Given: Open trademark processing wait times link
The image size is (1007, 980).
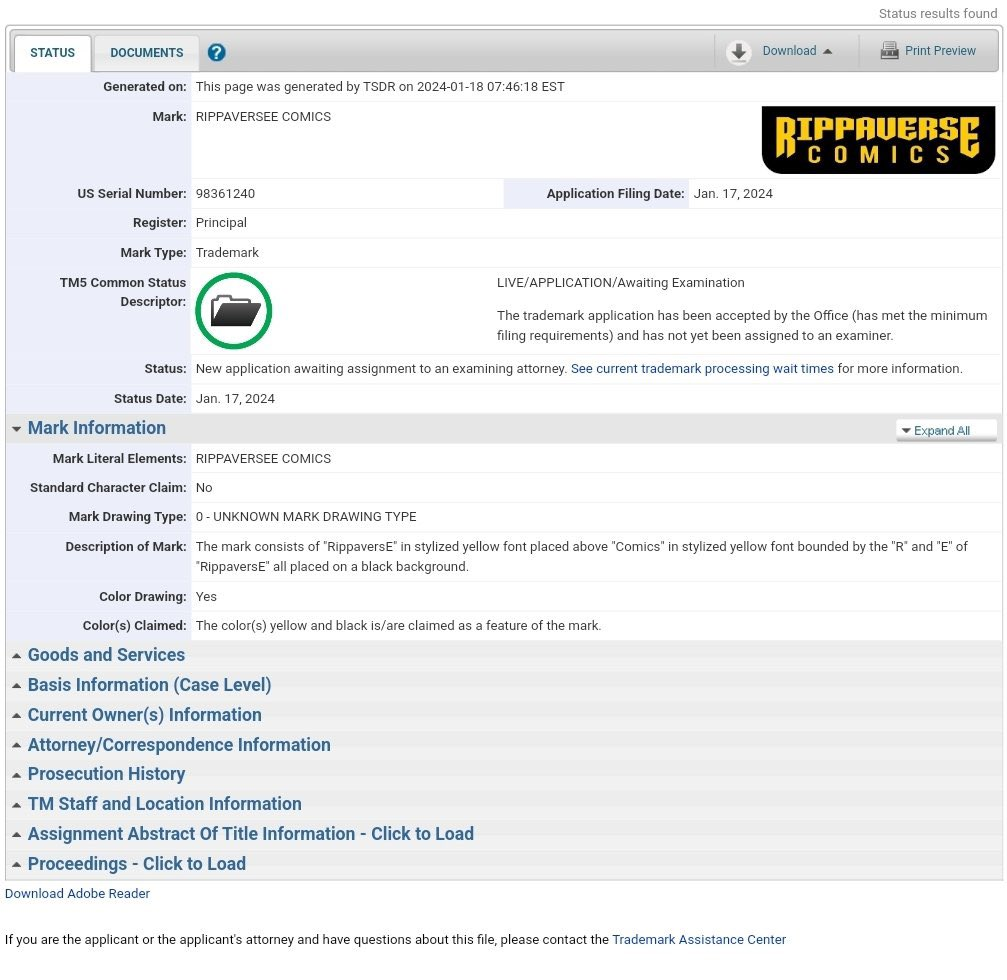Looking at the screenshot, I should 702,369.
